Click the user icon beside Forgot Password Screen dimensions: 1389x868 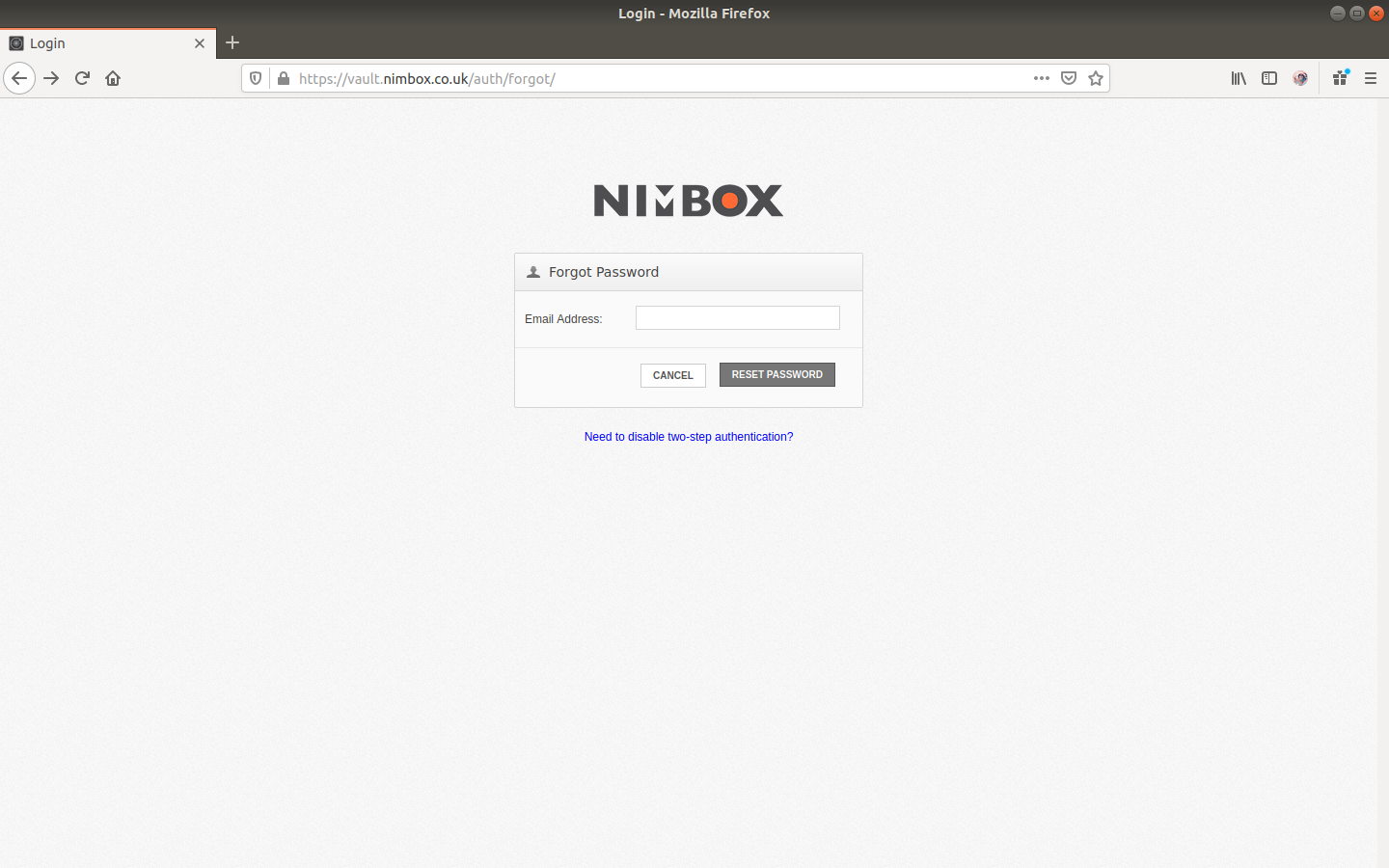[533, 272]
